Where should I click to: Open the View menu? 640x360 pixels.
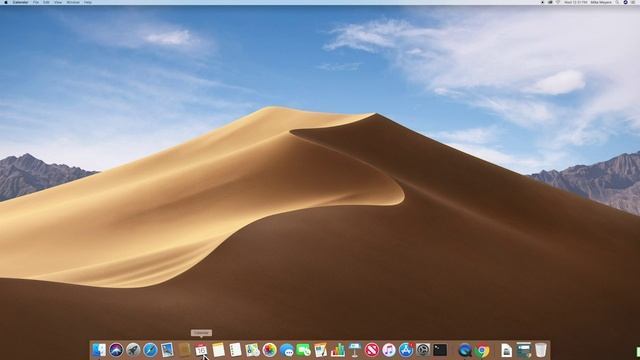tap(58, 2)
